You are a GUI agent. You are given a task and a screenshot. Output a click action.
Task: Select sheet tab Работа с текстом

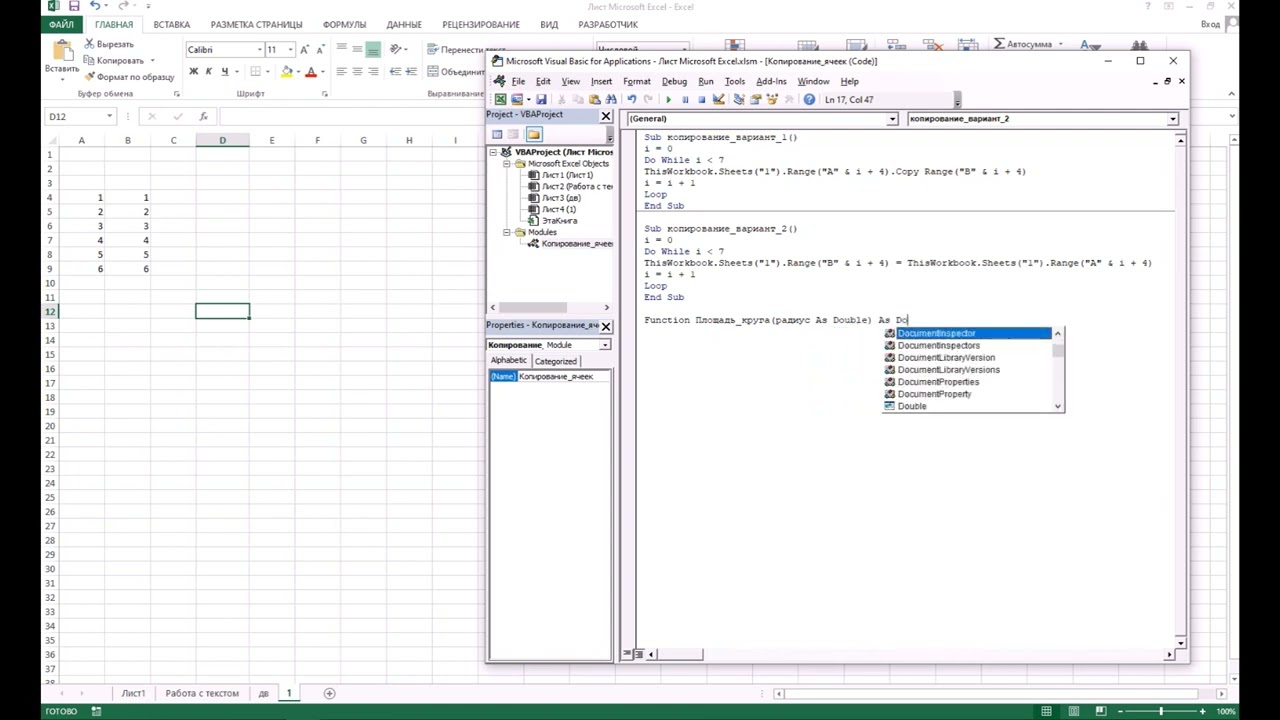coord(202,693)
